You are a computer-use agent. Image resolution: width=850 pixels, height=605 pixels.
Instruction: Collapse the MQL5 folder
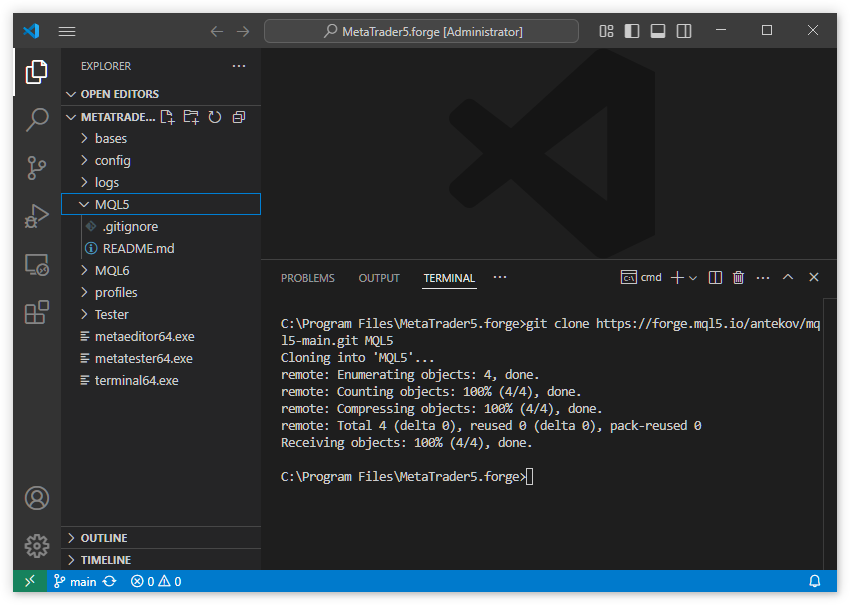coord(161,204)
